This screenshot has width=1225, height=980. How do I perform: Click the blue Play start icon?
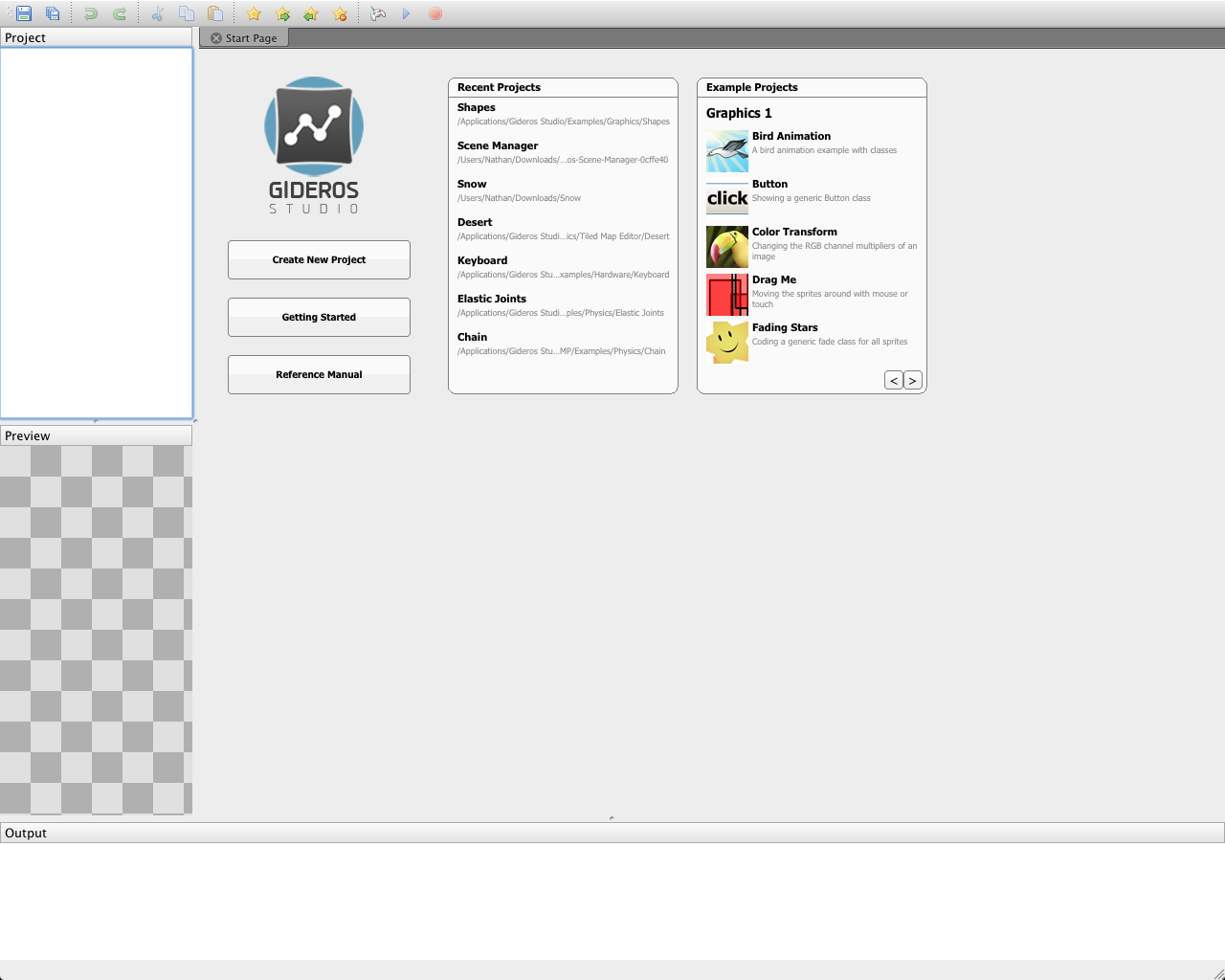[x=407, y=13]
